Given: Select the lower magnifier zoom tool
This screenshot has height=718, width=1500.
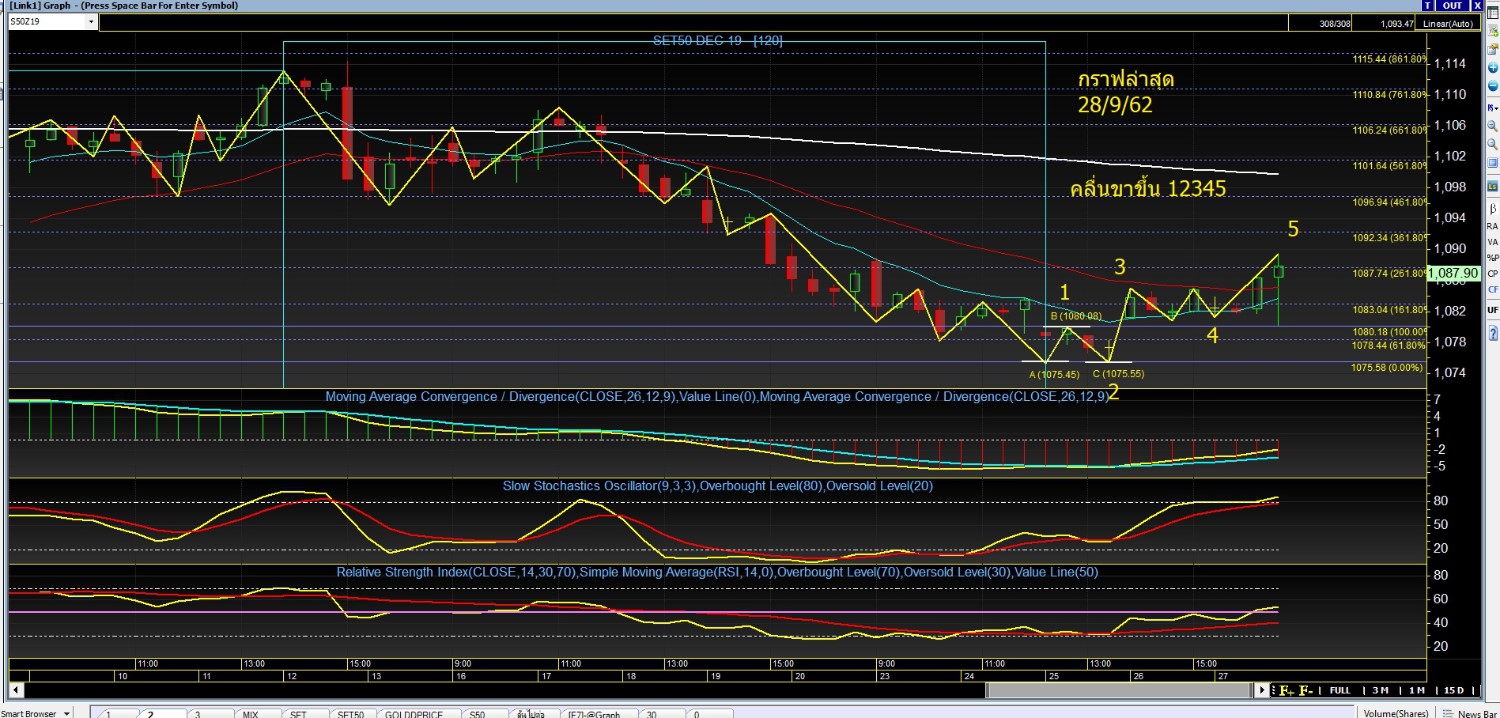Looking at the screenshot, I should pos(1493,144).
